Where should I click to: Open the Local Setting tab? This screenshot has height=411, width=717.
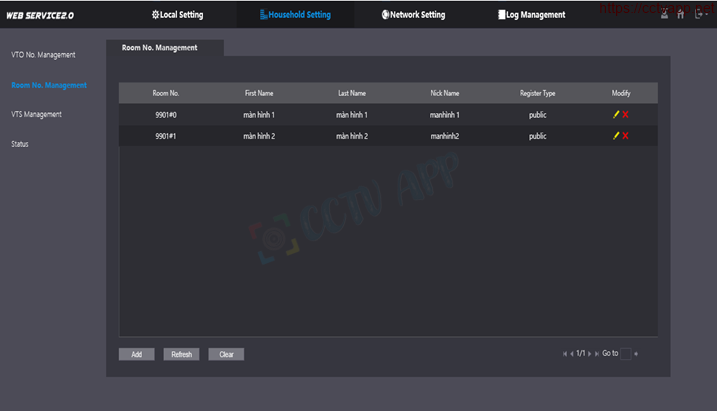[176, 15]
